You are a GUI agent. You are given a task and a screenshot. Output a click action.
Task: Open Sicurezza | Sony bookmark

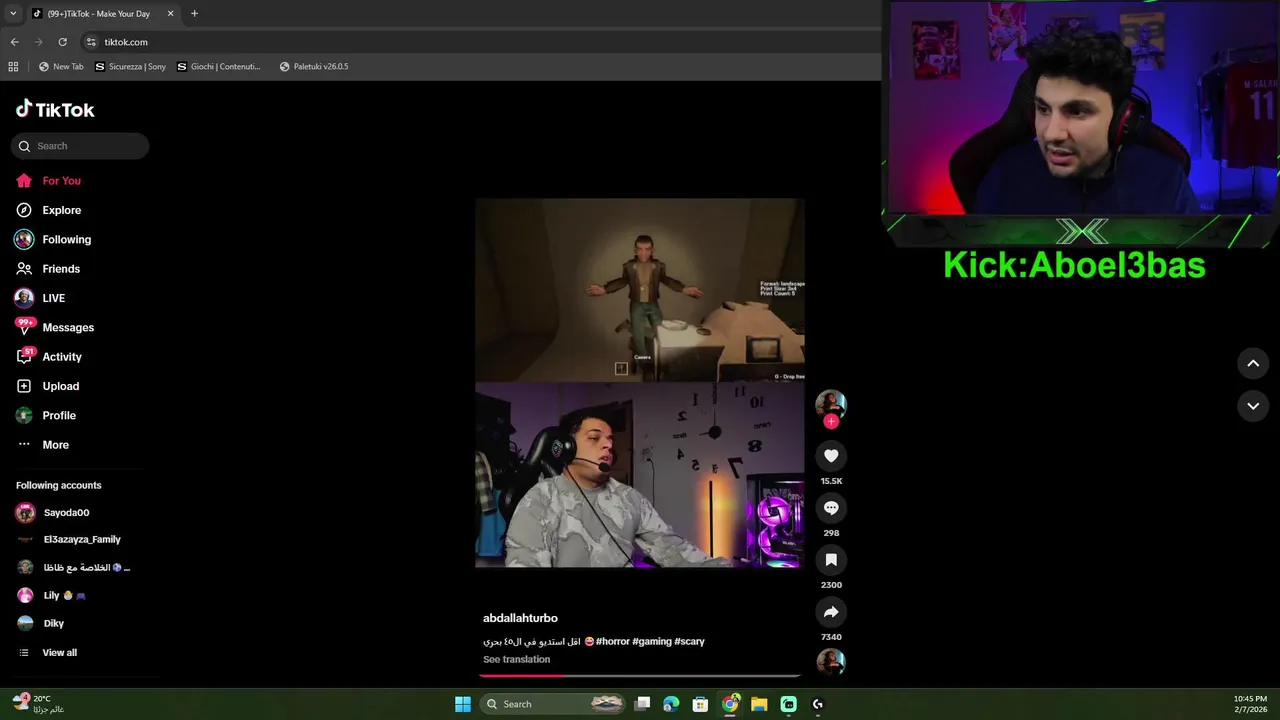[130, 67]
